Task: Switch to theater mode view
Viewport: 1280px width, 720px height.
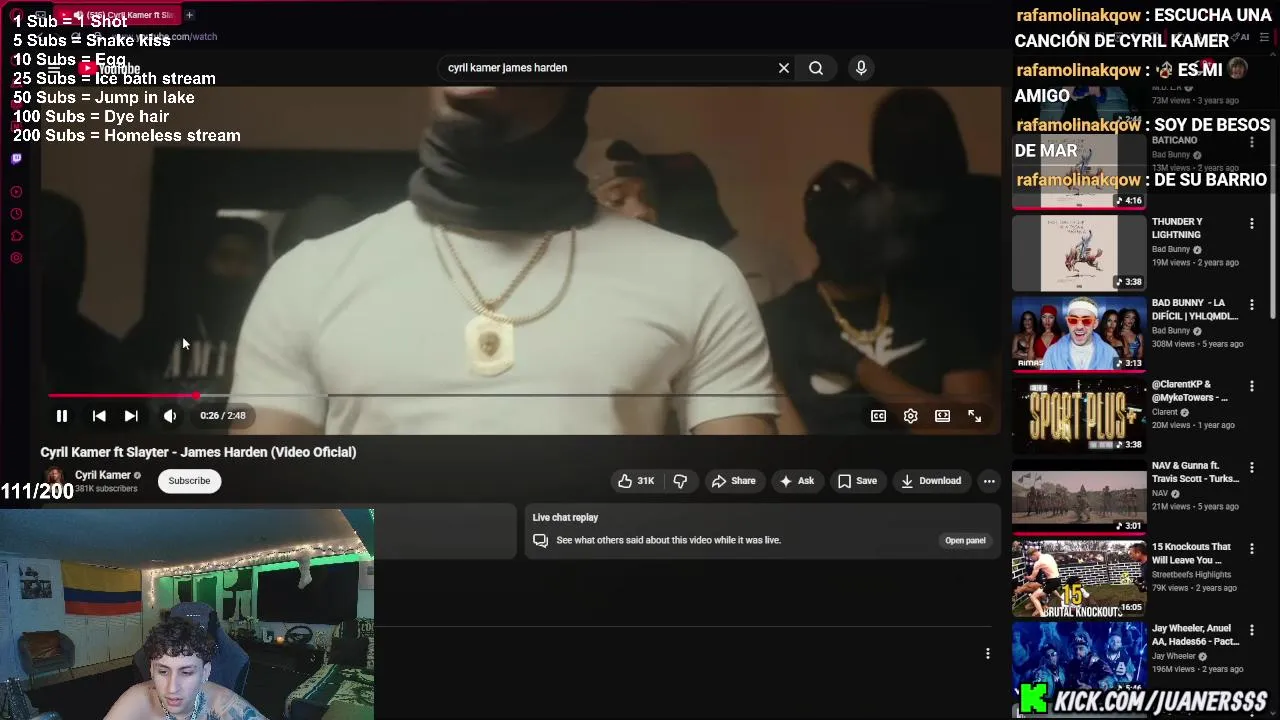Action: (x=942, y=416)
